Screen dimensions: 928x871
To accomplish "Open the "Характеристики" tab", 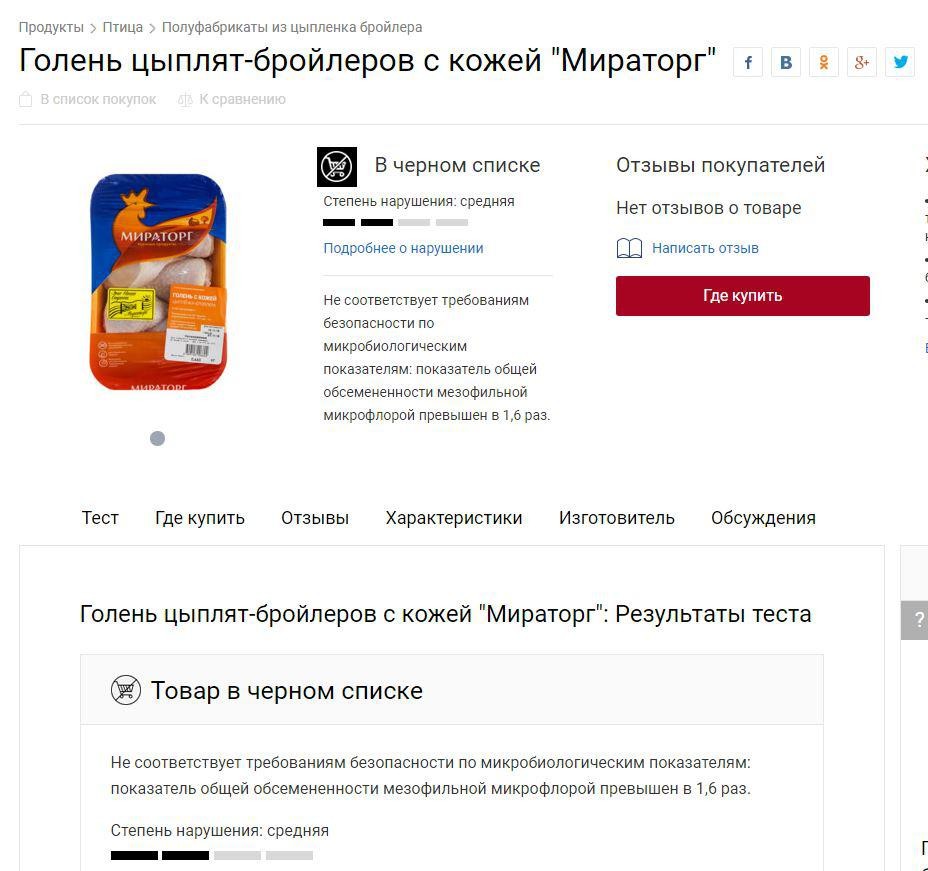I will [x=454, y=518].
